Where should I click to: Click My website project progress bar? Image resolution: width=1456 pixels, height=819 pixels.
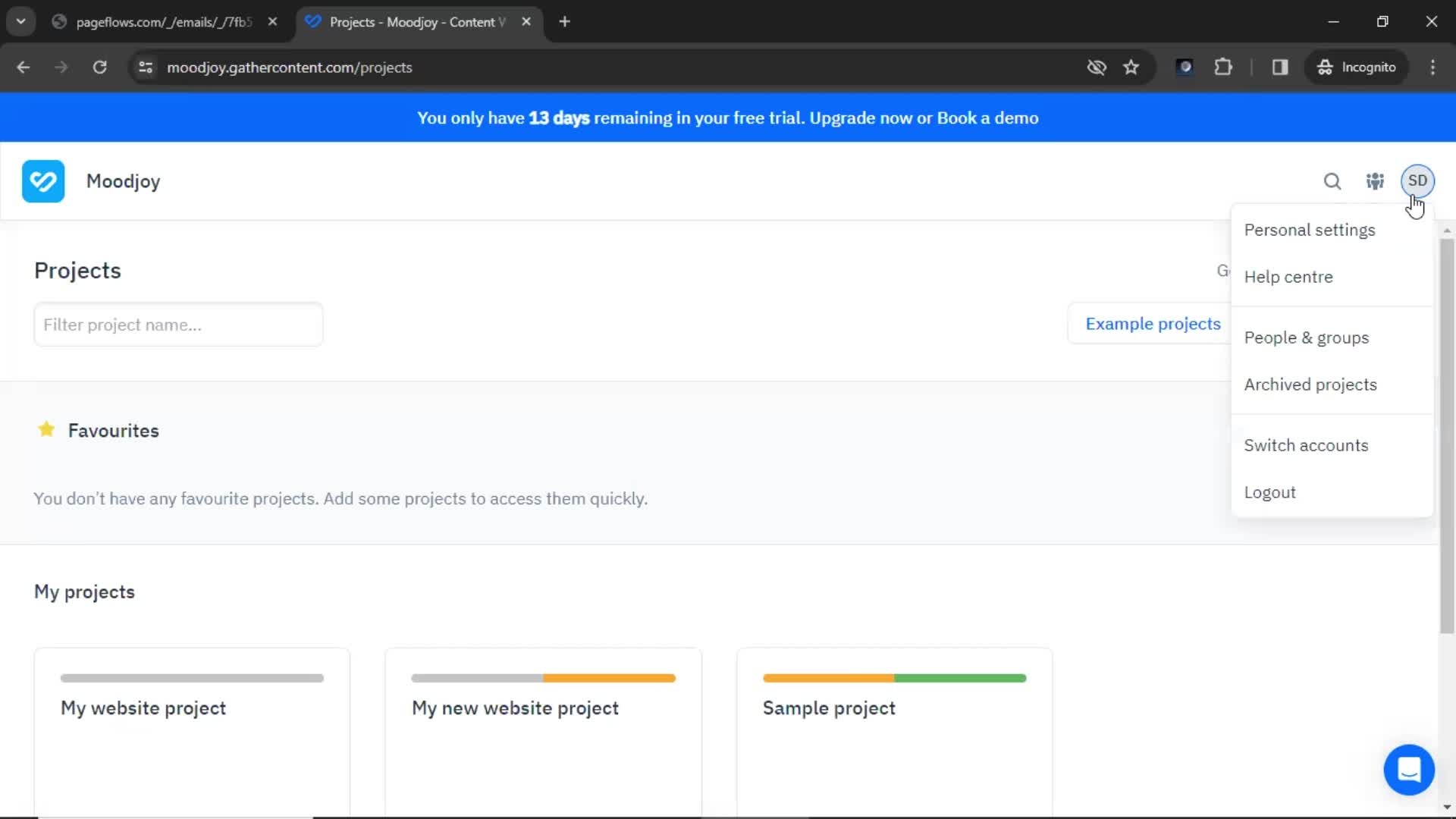click(x=192, y=678)
